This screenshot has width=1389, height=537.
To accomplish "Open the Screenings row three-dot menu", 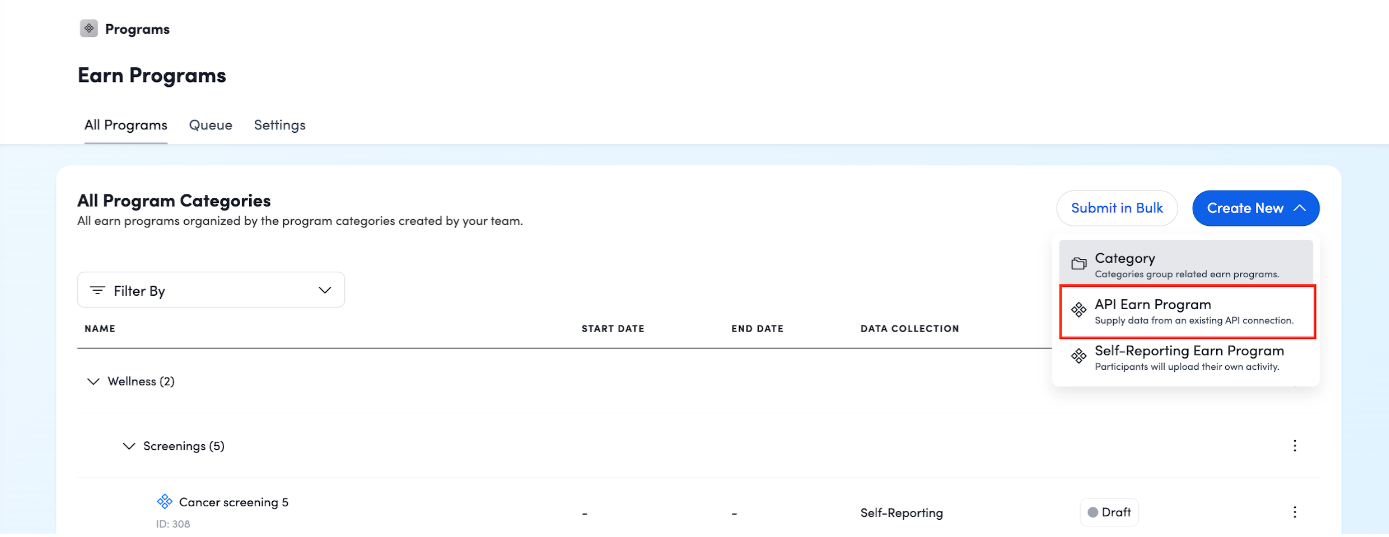I will 1295,446.
